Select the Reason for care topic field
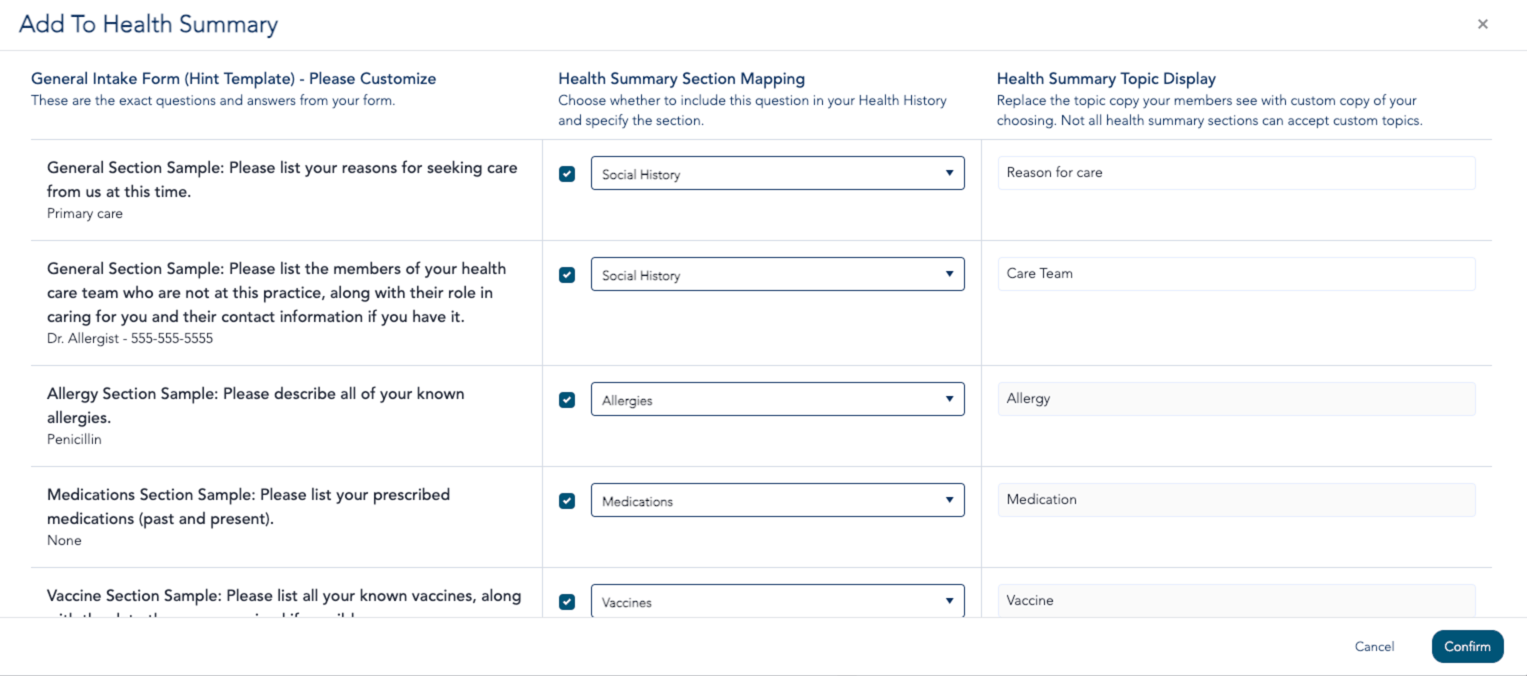 pyautogui.click(x=1236, y=172)
